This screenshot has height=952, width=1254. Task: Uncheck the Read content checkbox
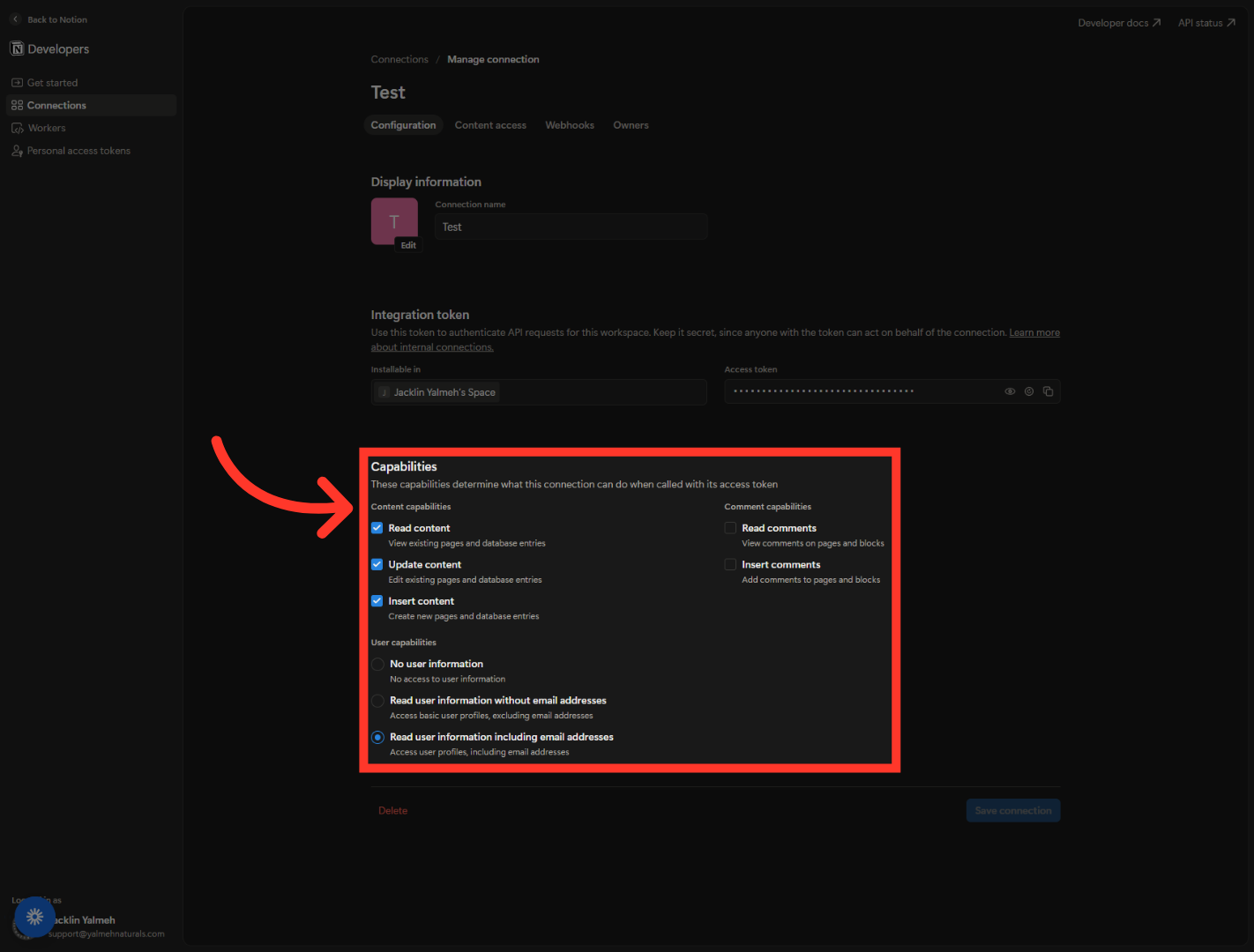(377, 528)
